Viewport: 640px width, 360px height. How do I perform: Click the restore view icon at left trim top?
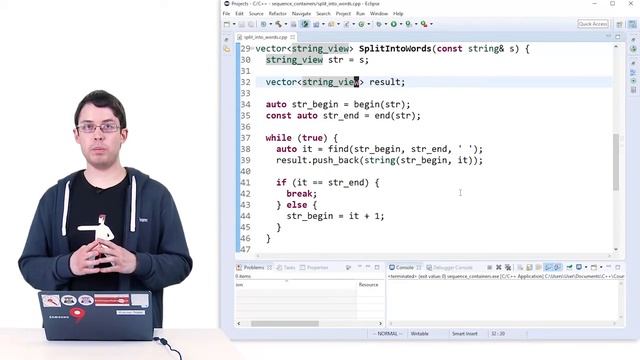coord(227,40)
